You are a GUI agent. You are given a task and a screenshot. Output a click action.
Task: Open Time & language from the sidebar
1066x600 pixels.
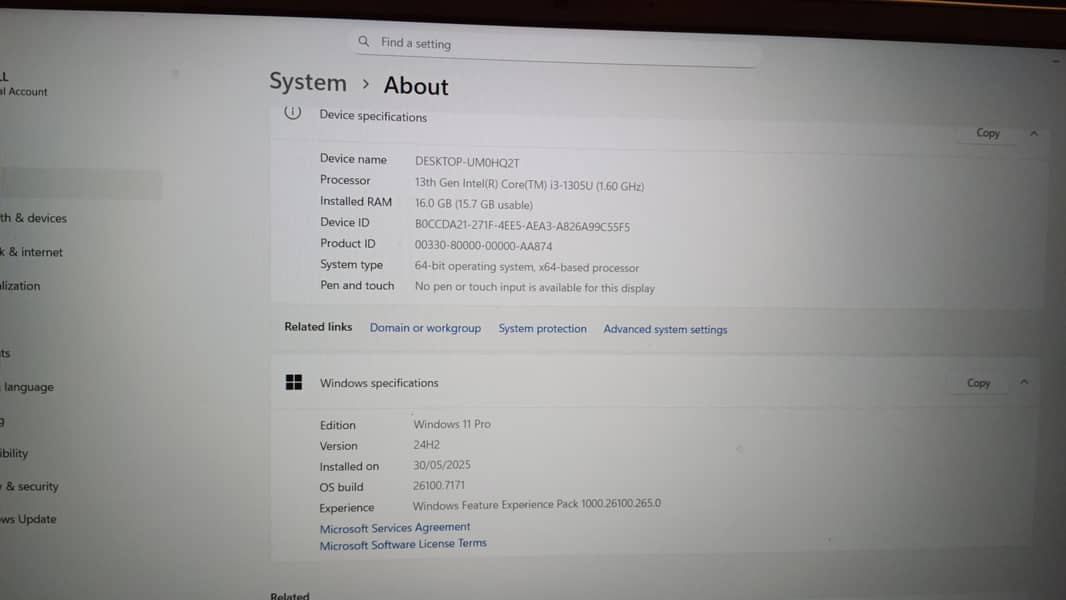28,387
